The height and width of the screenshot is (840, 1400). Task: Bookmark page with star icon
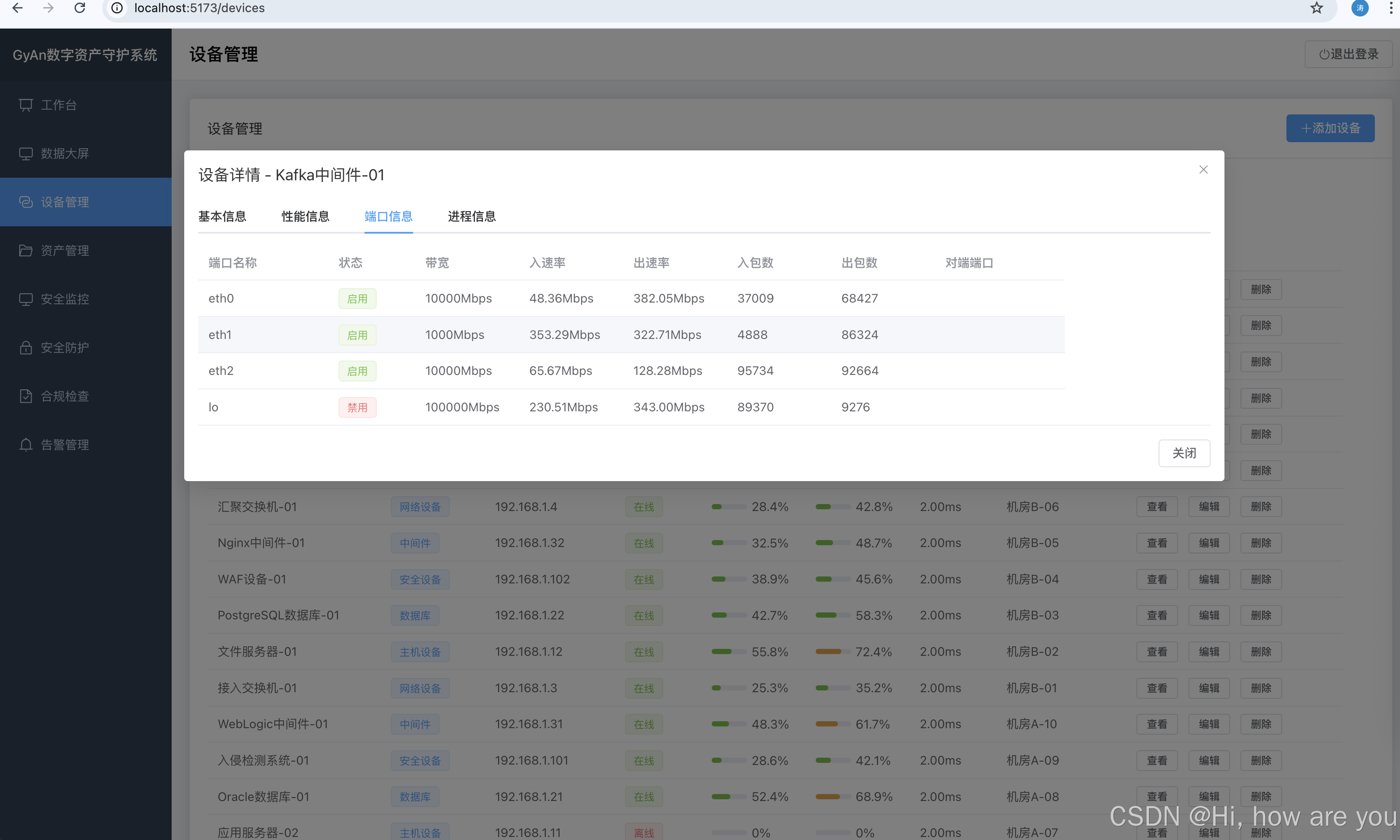(1316, 8)
